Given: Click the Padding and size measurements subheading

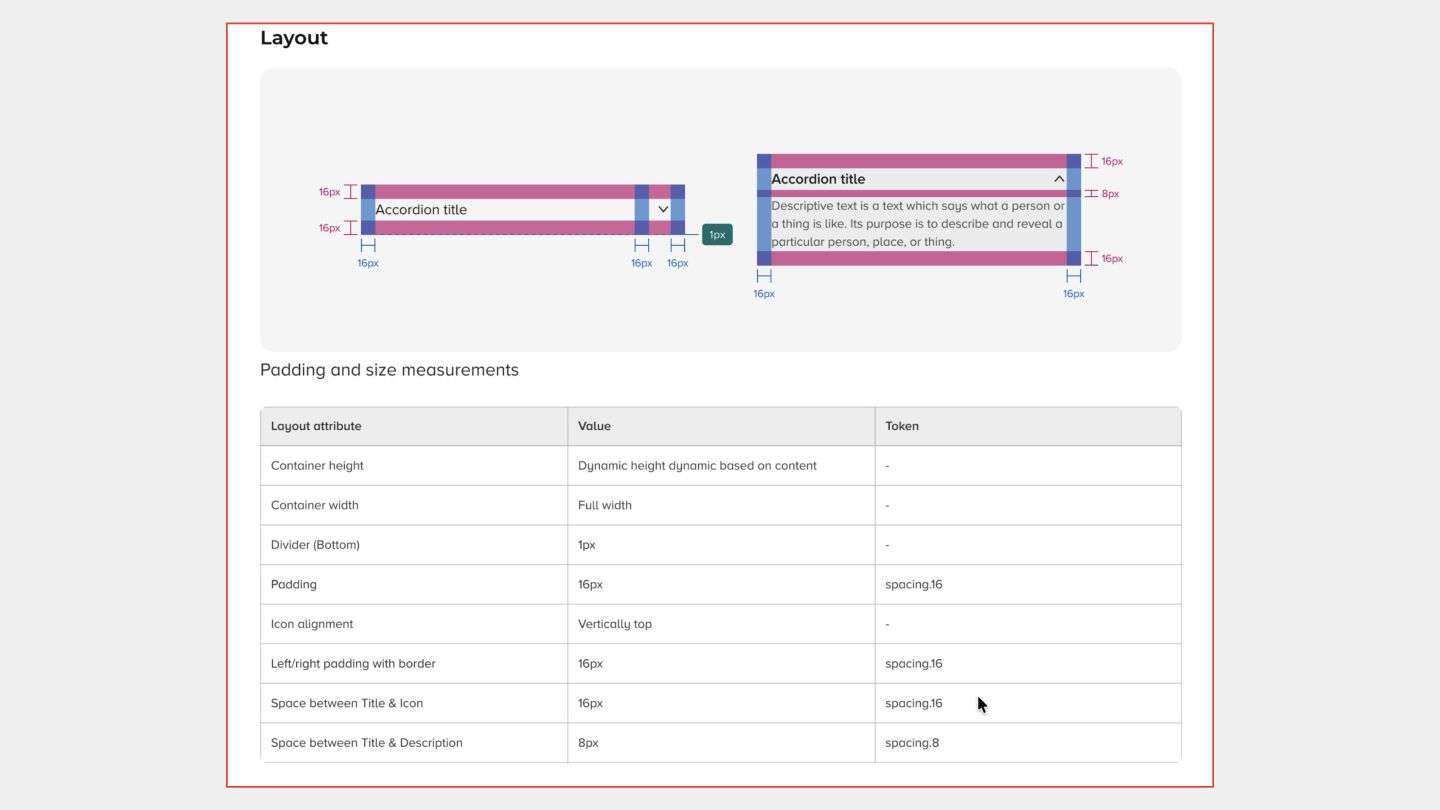Looking at the screenshot, I should click(389, 370).
